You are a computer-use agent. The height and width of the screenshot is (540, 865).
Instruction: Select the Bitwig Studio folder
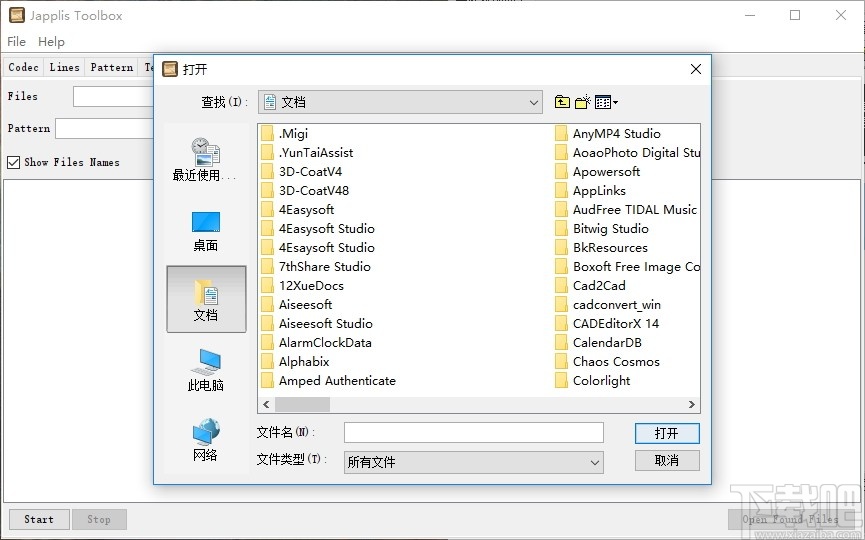pos(602,229)
